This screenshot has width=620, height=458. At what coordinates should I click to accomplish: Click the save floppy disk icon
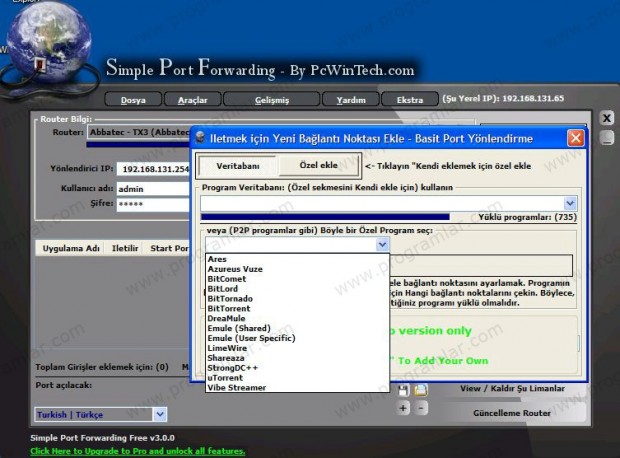[403, 390]
